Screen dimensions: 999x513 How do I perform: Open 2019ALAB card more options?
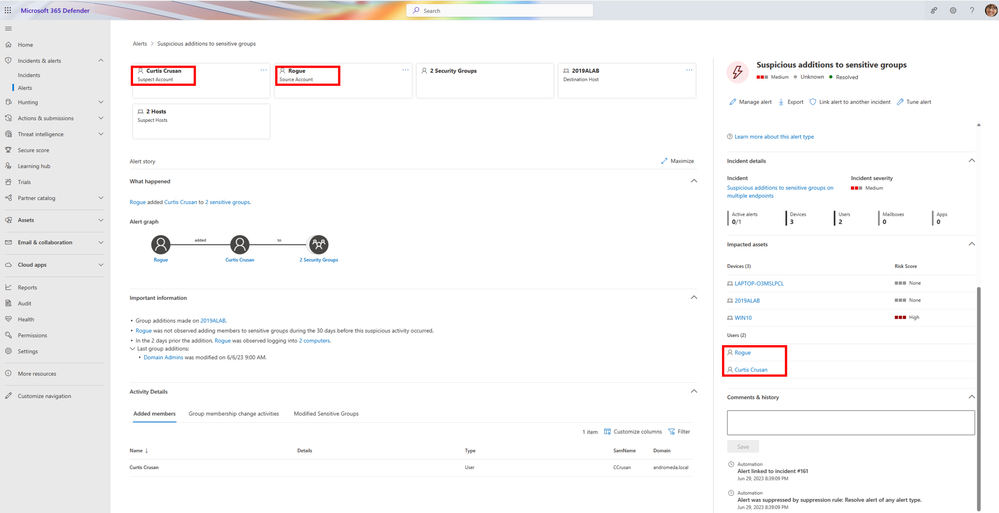pos(689,70)
